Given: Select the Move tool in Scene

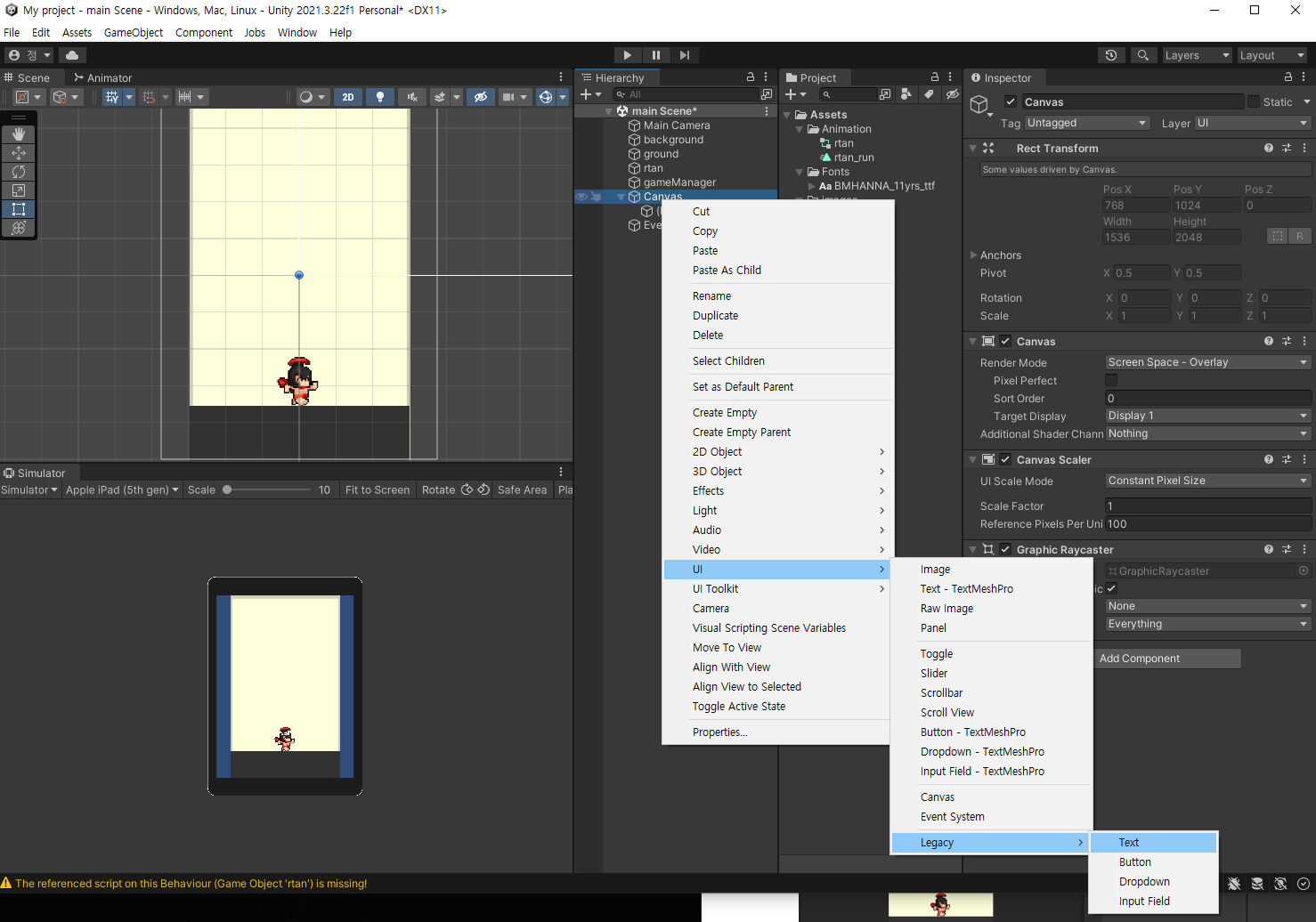Looking at the screenshot, I should tap(19, 153).
